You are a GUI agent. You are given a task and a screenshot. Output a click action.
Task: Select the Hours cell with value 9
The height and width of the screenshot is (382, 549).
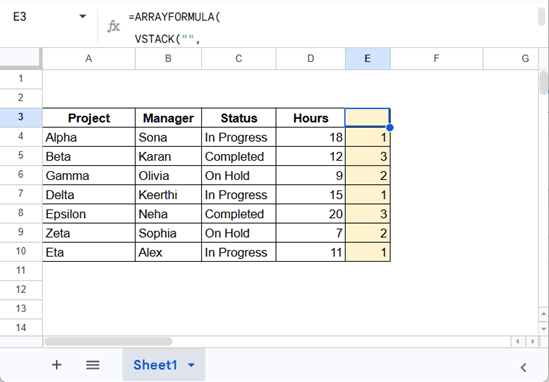311,175
